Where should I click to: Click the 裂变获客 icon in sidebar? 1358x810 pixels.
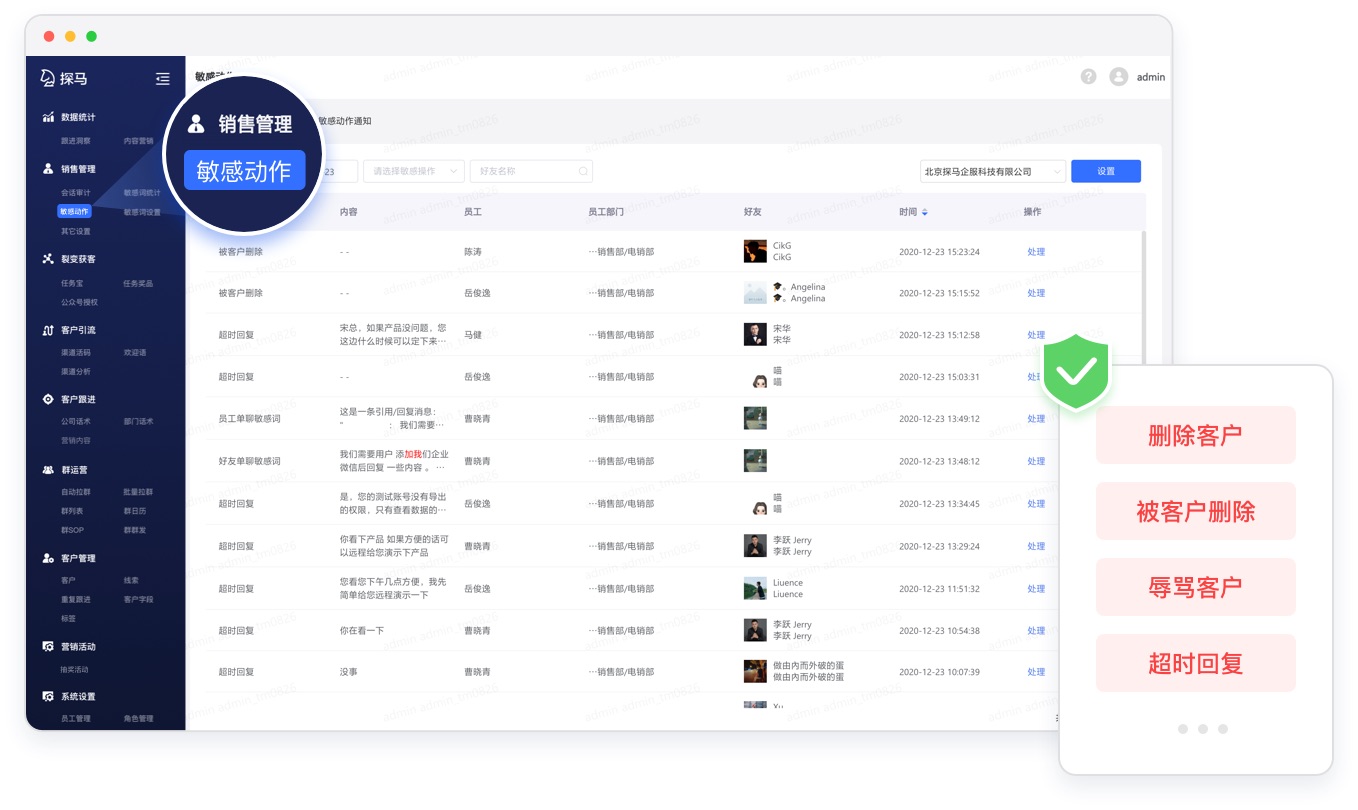(x=48, y=259)
